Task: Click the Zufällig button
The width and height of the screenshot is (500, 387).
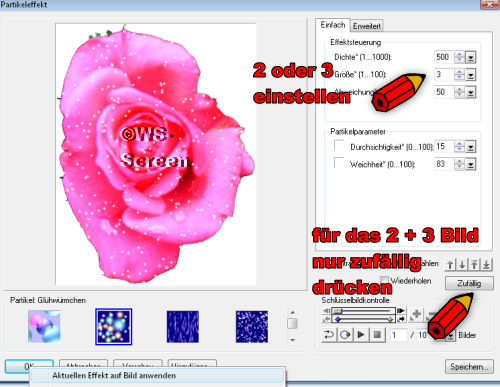Action: coord(469,284)
